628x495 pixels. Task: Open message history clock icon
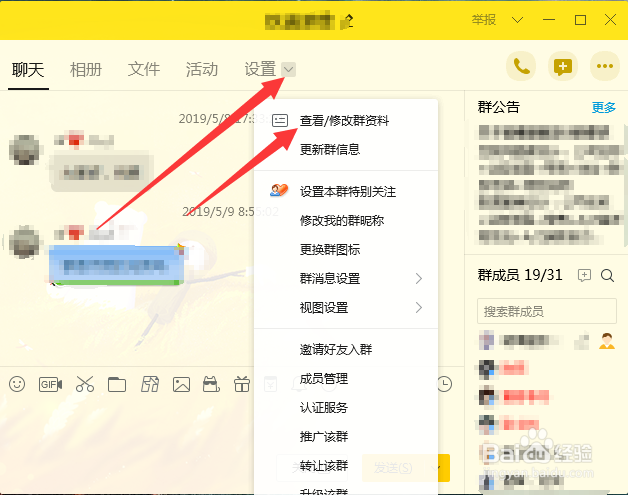point(444,384)
